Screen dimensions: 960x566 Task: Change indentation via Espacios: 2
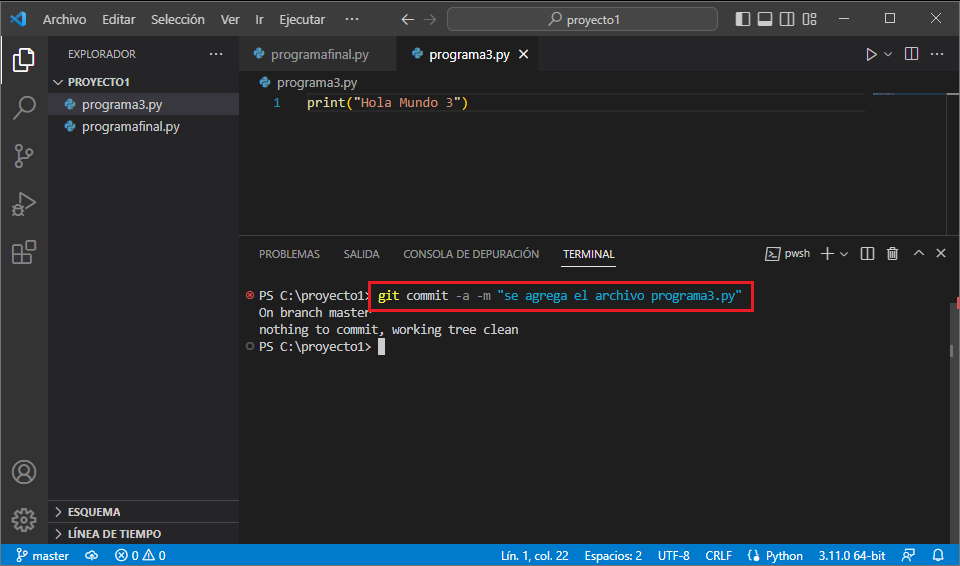pyautogui.click(x=613, y=556)
